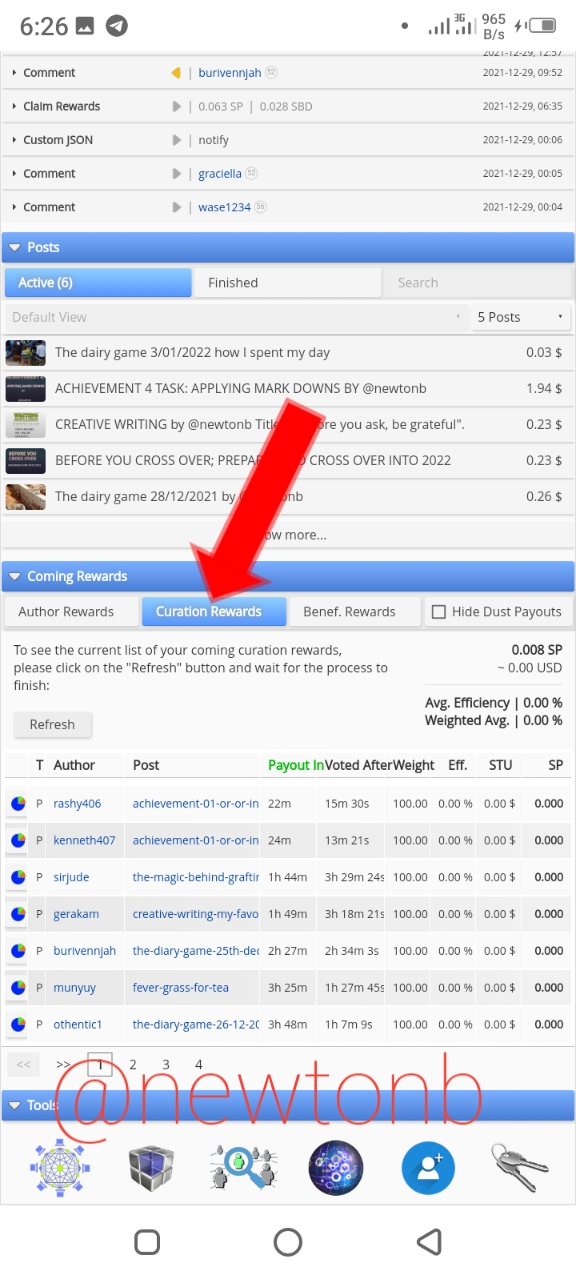This screenshot has width=576, height=1280.
Task: Click pie chart icon beside munyuy
Action: (18, 988)
